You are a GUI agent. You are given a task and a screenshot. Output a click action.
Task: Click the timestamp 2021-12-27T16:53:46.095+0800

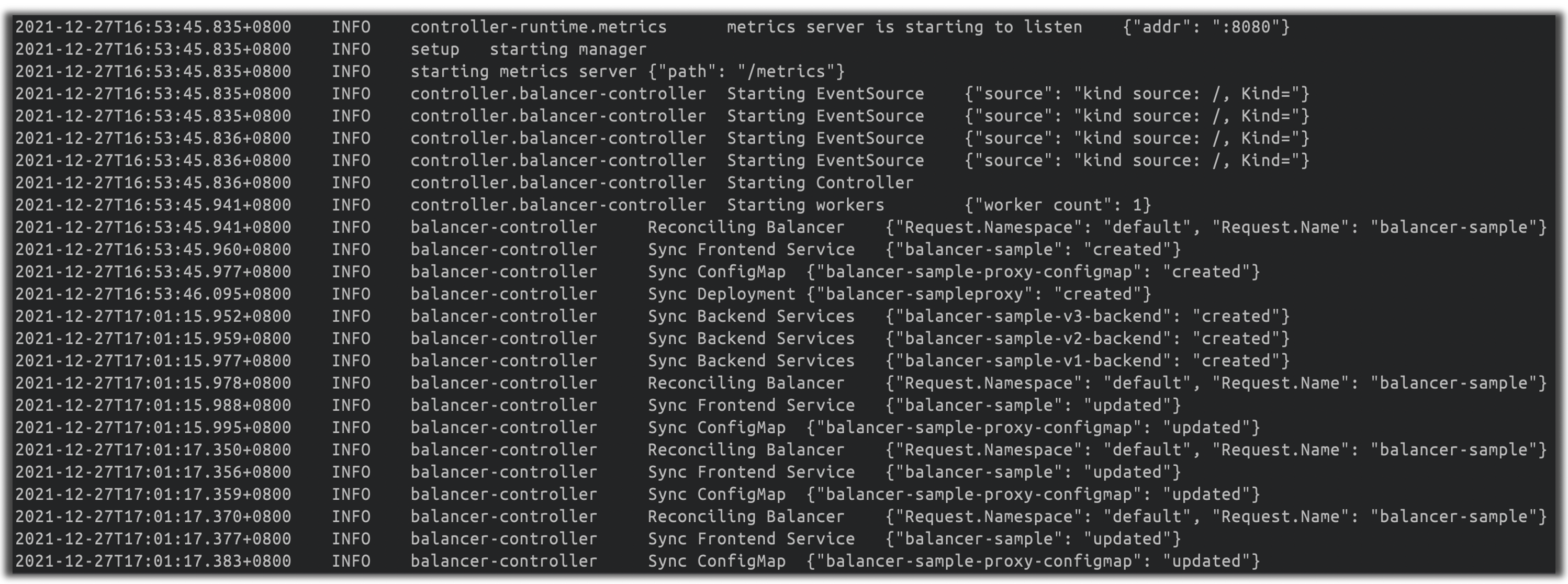pyautogui.click(x=153, y=295)
